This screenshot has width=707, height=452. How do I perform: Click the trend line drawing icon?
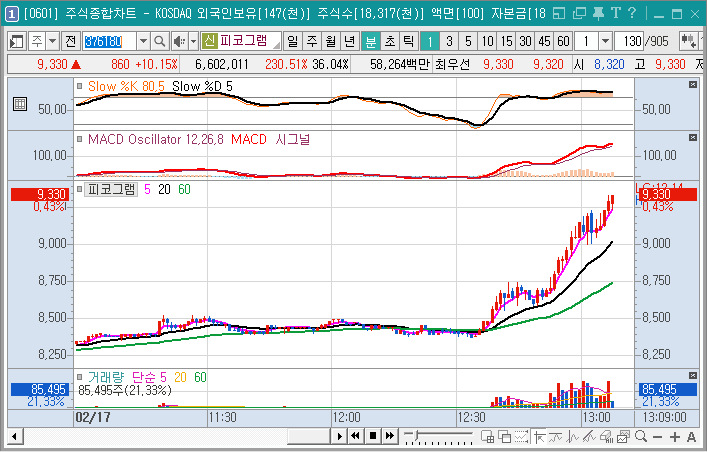(x=556, y=437)
